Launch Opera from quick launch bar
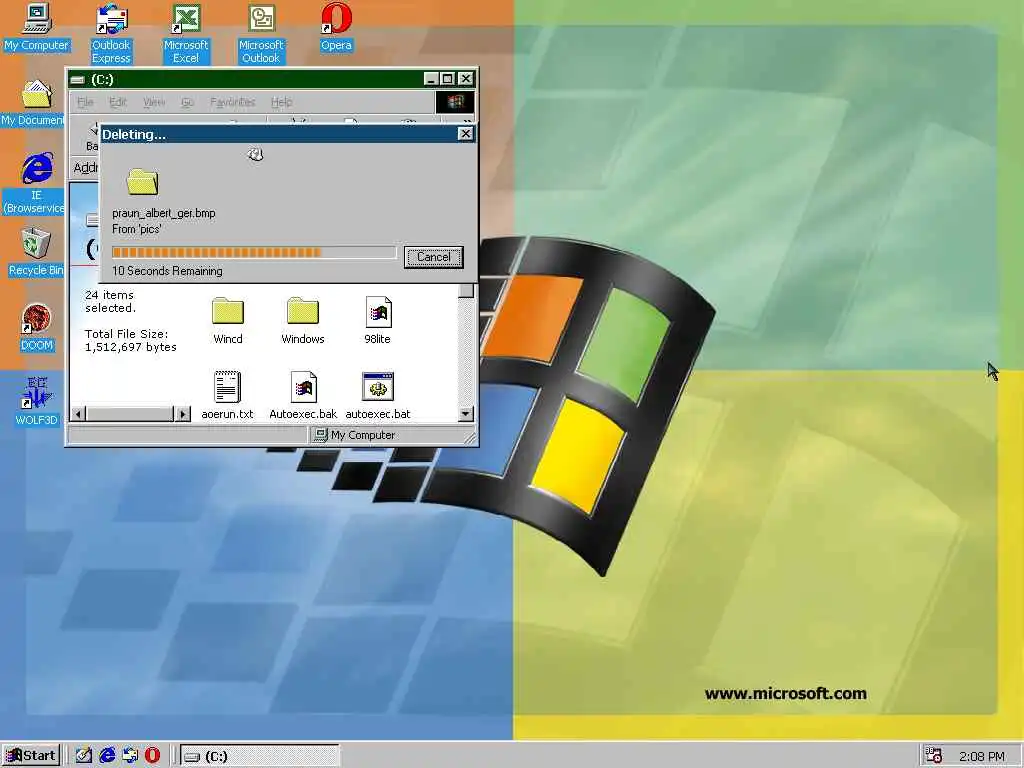The image size is (1024, 768). (x=152, y=756)
